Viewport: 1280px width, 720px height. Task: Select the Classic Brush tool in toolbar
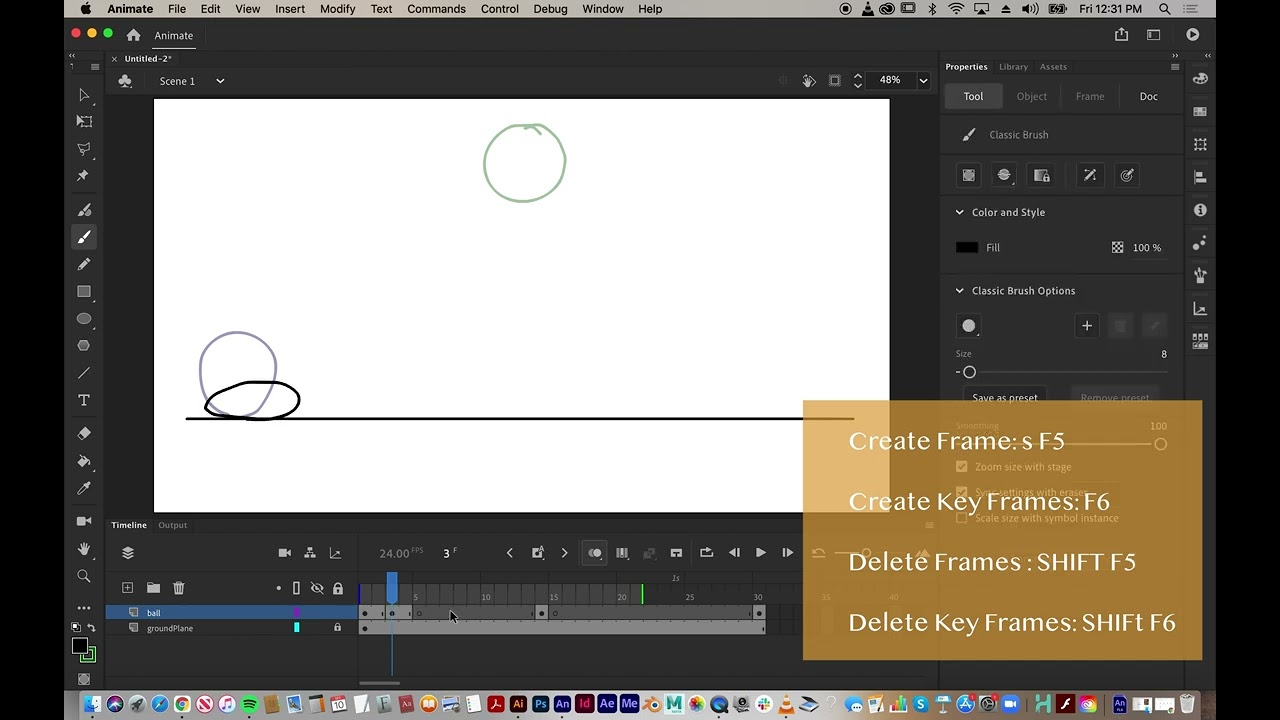coord(84,237)
